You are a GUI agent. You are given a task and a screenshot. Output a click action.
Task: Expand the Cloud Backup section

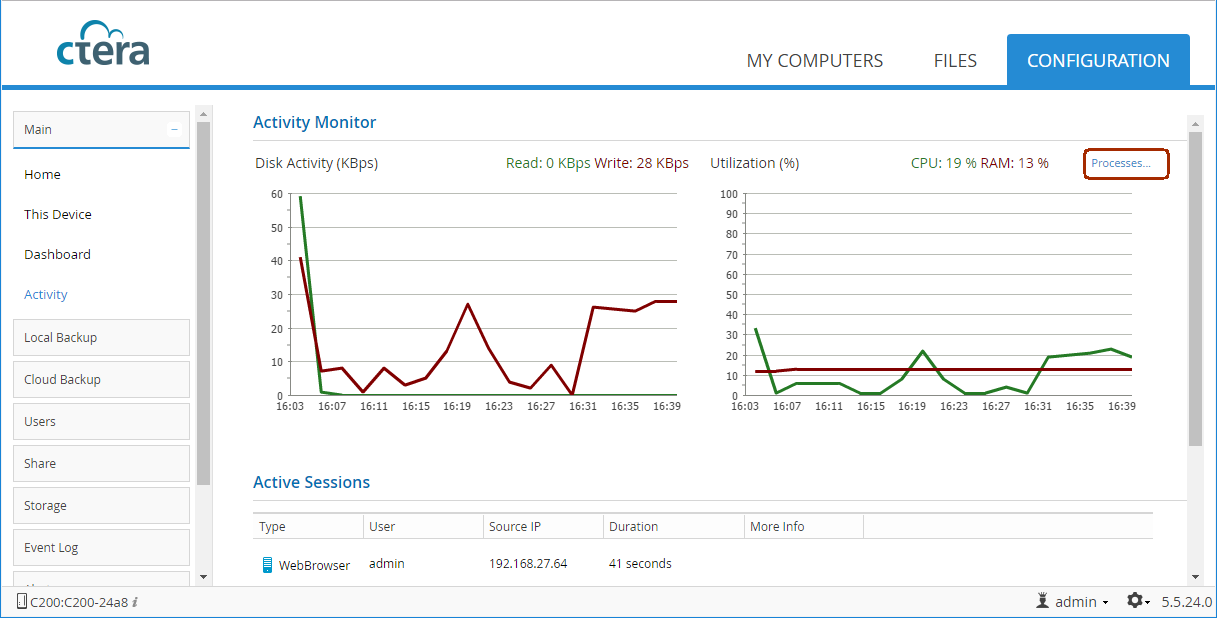tap(101, 380)
